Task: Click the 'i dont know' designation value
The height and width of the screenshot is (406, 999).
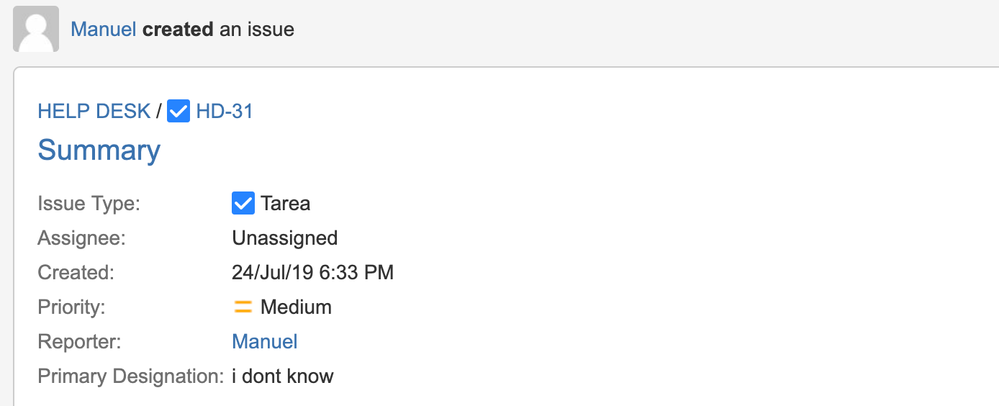Action: point(282,376)
